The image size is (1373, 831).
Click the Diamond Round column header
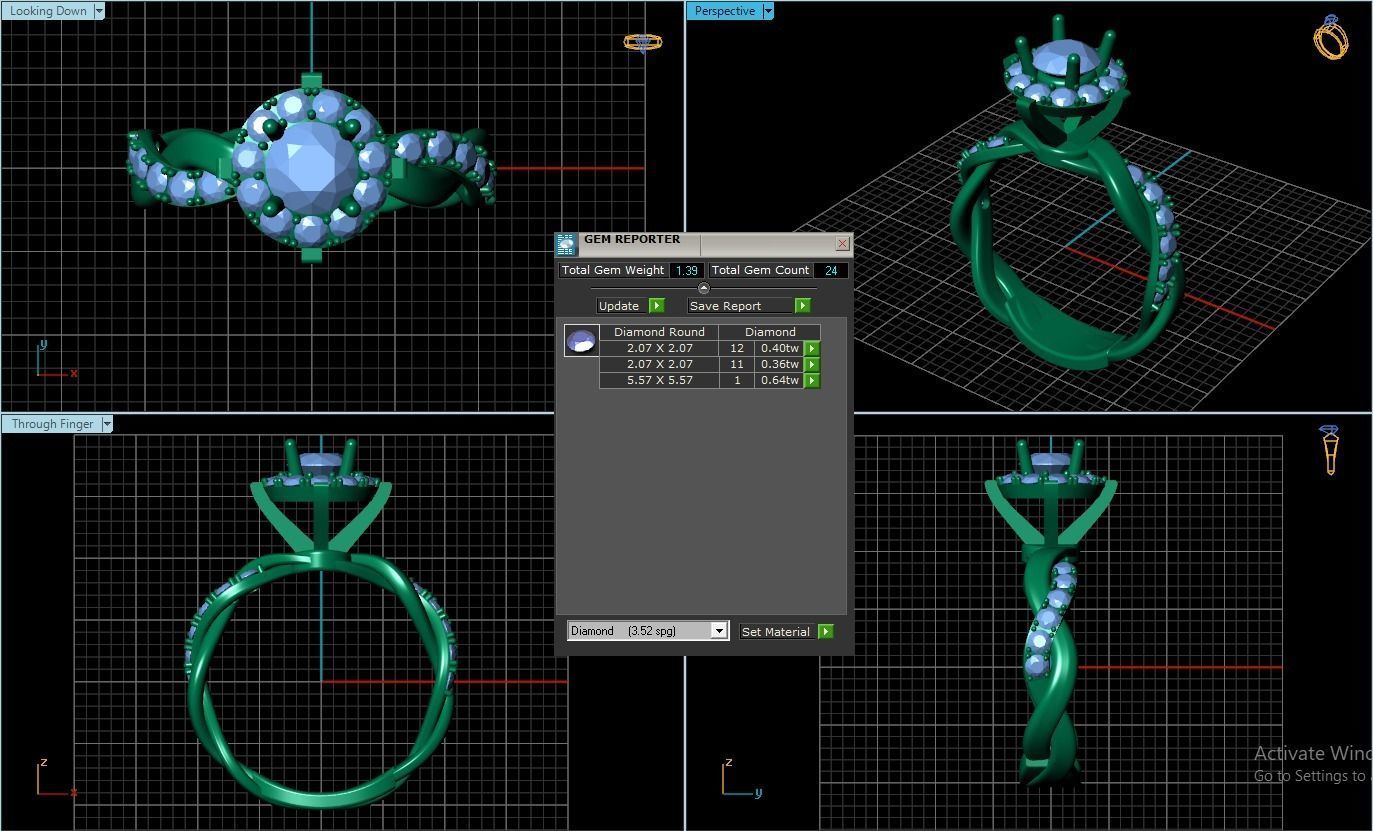pos(659,332)
